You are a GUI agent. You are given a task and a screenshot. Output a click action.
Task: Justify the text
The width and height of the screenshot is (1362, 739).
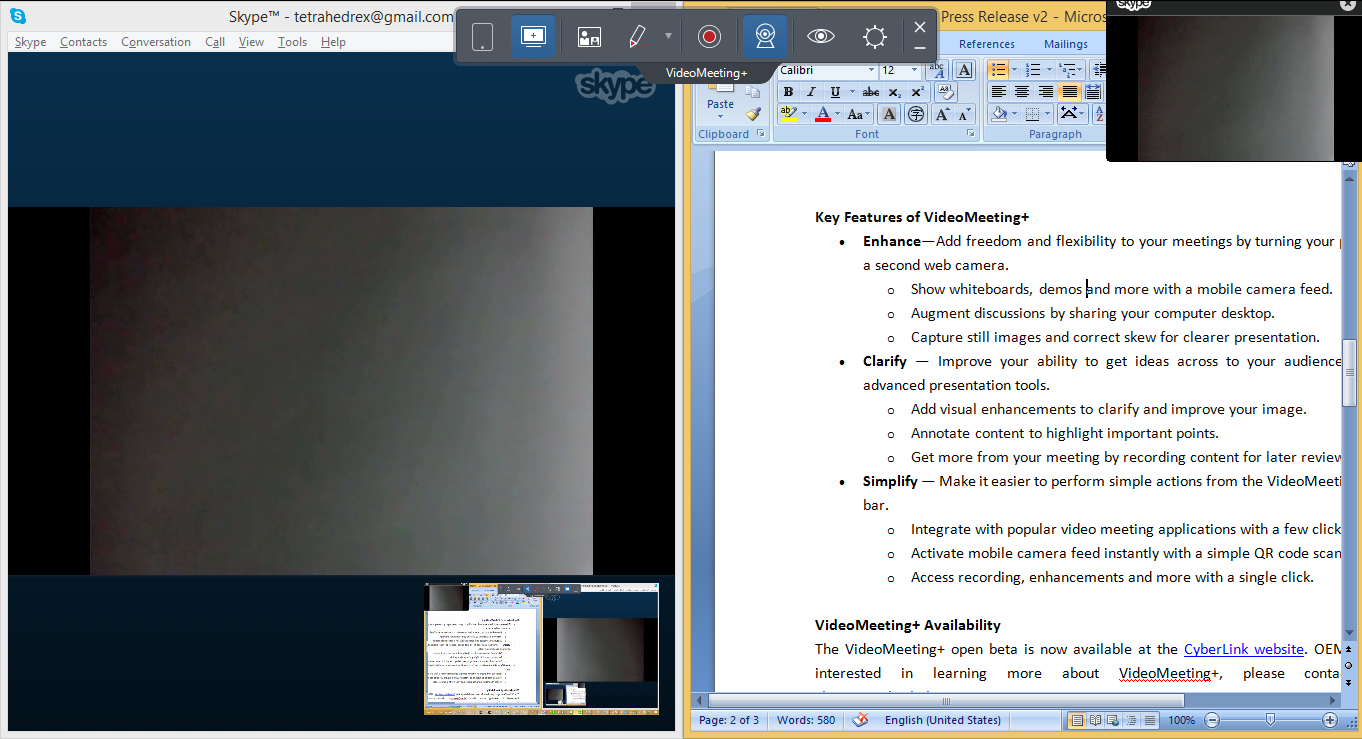tap(1069, 92)
